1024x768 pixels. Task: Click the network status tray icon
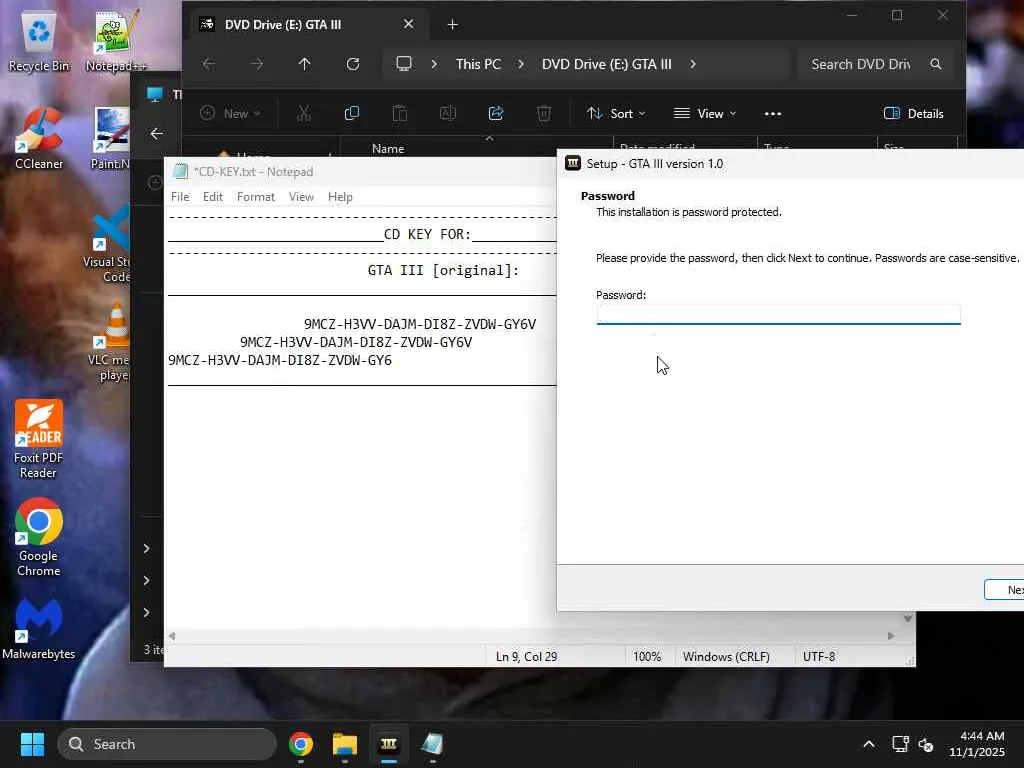pos(900,744)
